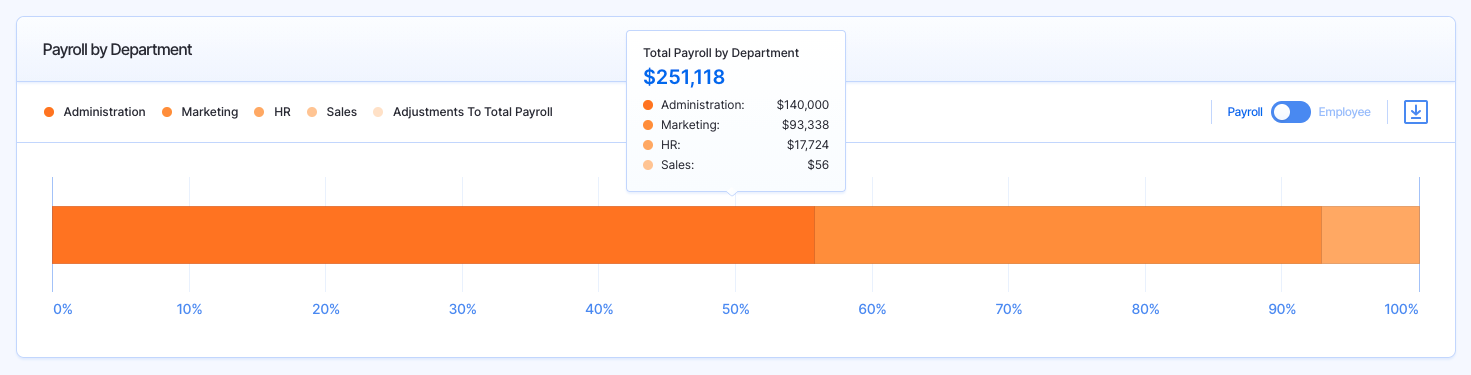The width and height of the screenshot is (1471, 375).
Task: Click the $251,118 total in the tooltip
Action: click(x=684, y=77)
